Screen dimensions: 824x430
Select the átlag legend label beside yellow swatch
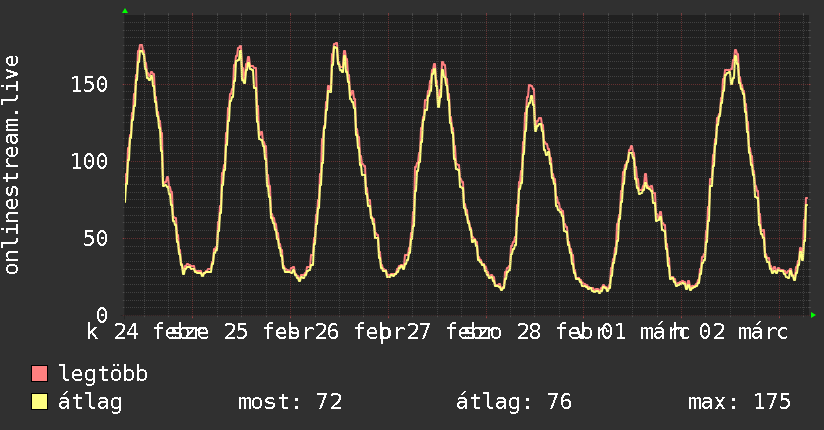(90, 402)
